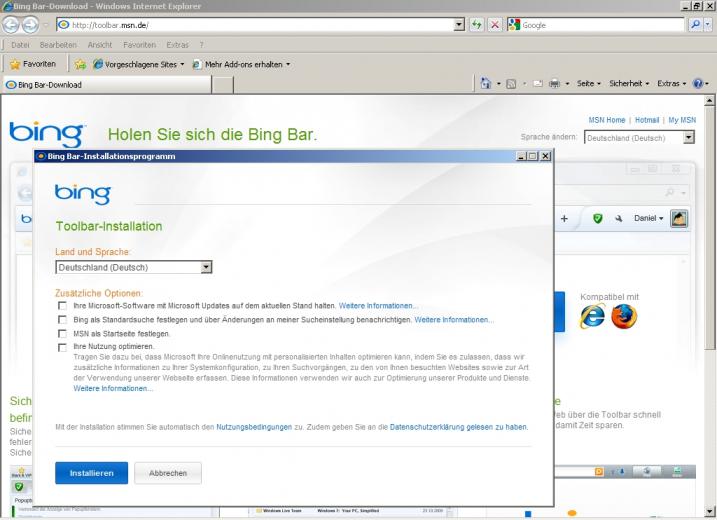Screen dimensions: 717x520
Task: Click the blue Help question mark icon
Action: click(698, 84)
